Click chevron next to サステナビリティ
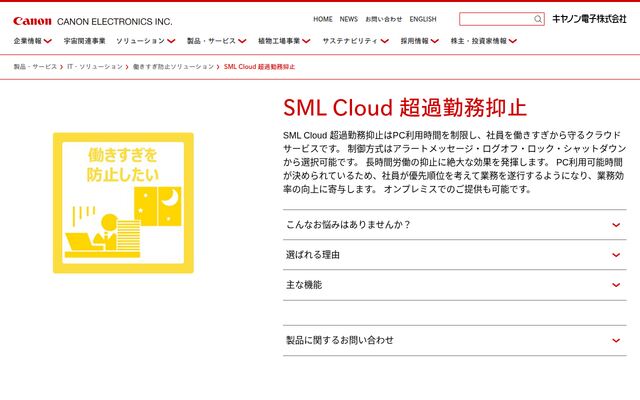640x400 pixels. pos(384,41)
